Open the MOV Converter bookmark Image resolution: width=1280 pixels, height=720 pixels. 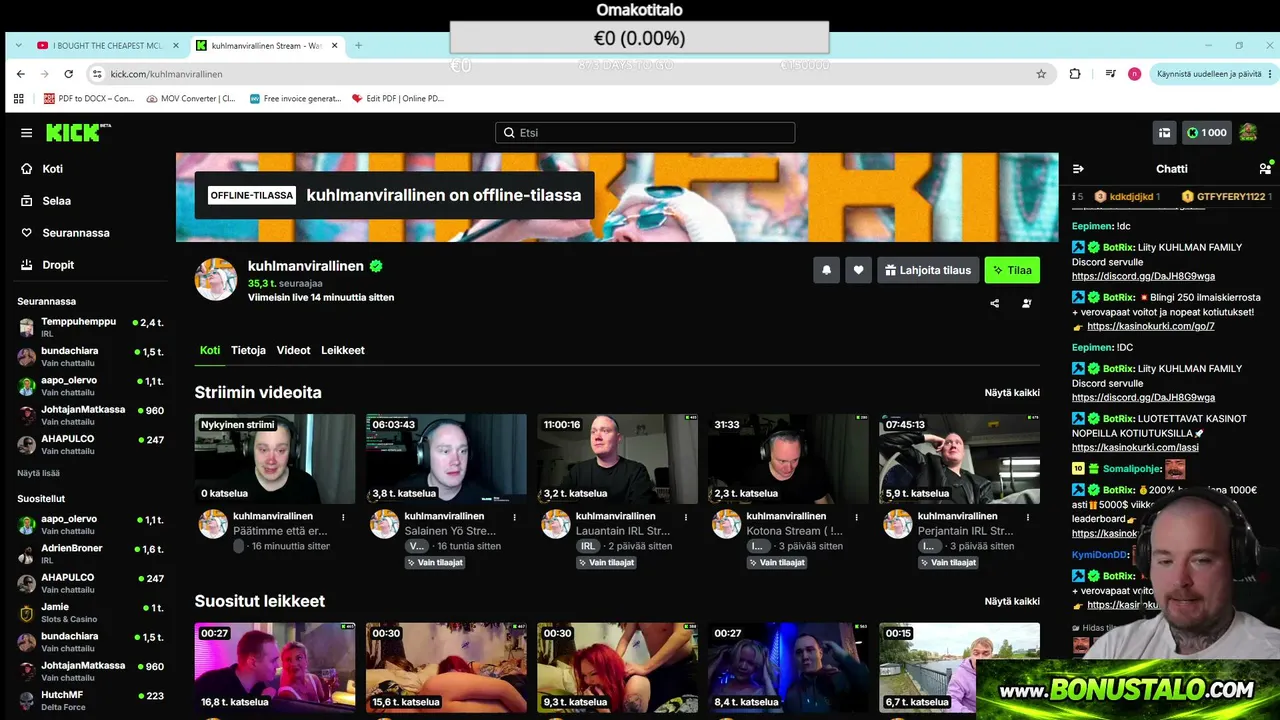(x=191, y=99)
